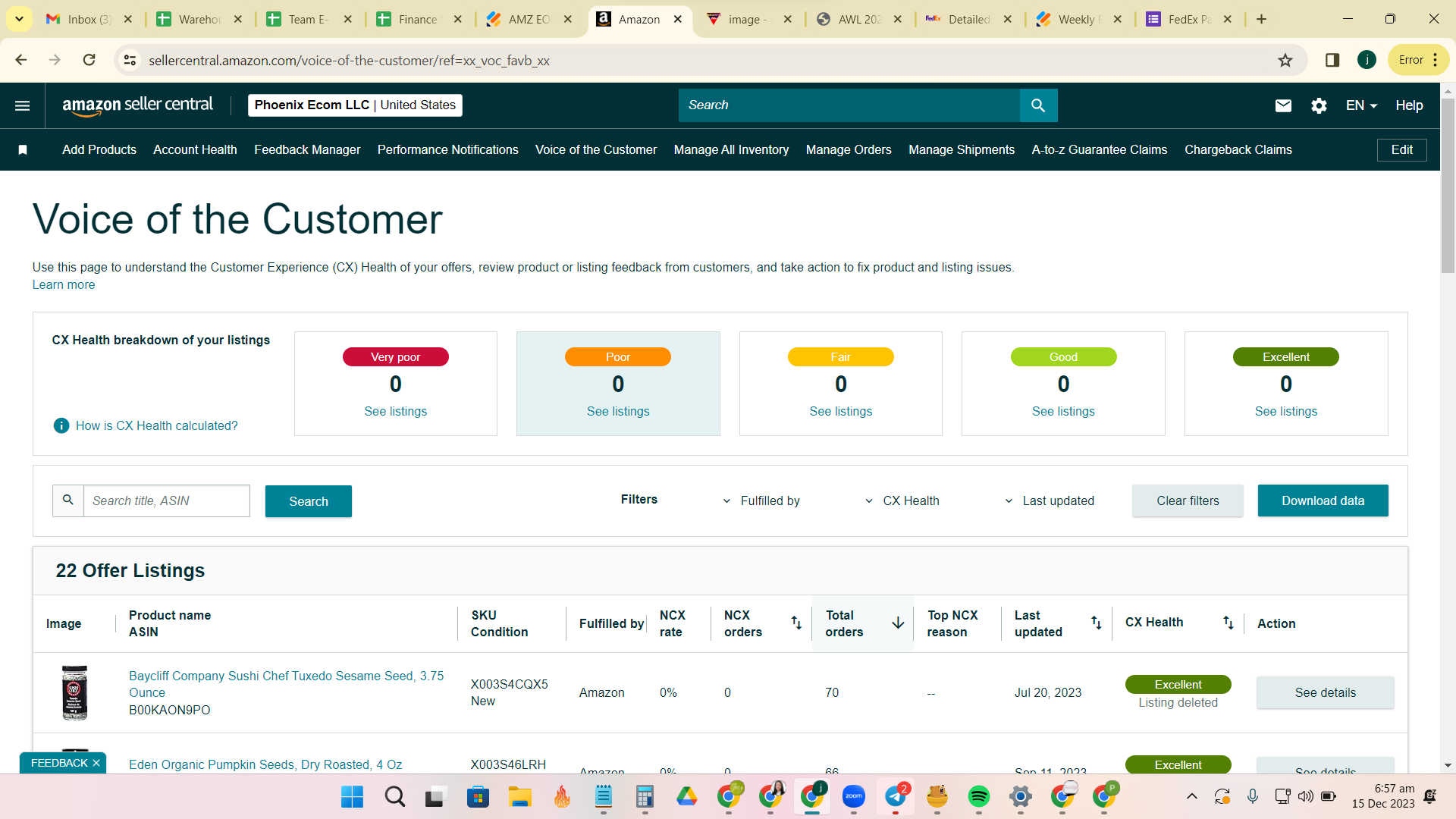This screenshot has height=819, width=1456.
Task: Go to Account Health
Action: click(x=195, y=150)
